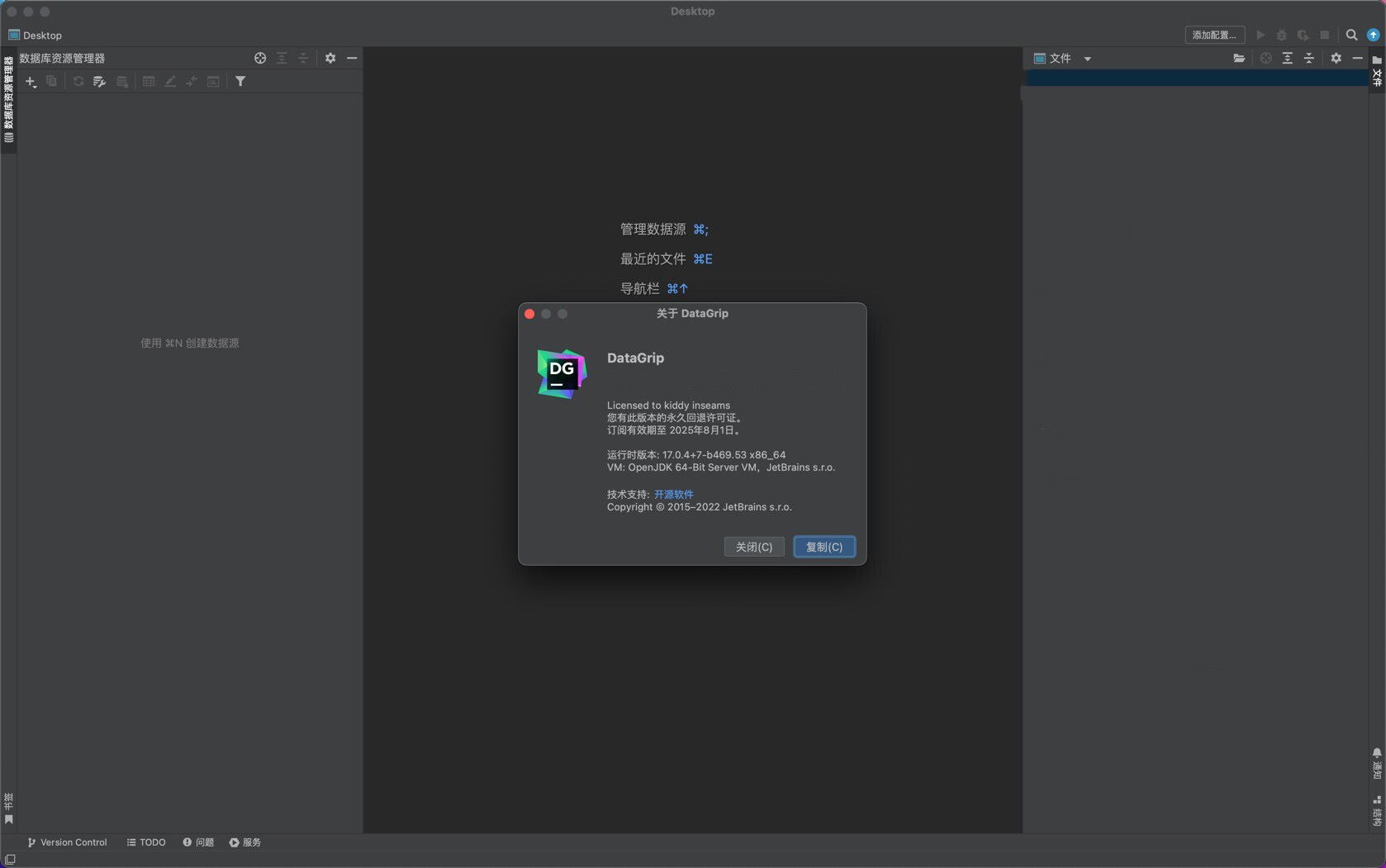This screenshot has height=868, width=1386.
Task: Click the open folder icon in the Files panel
Action: (x=1239, y=58)
